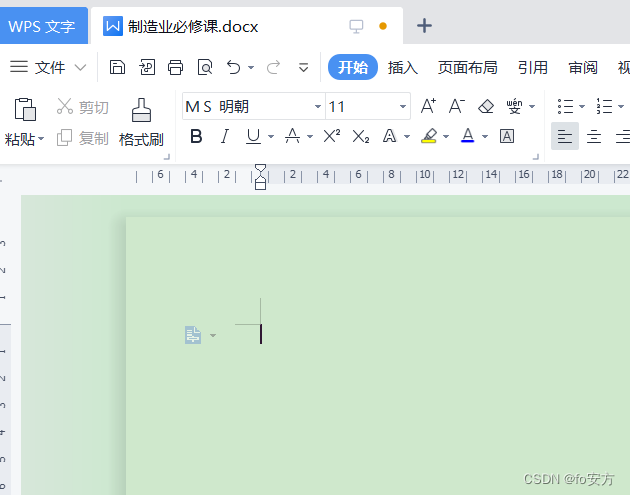Screen dimensions: 630x495
Task: Expand bullet list style dropdown arrow
Action: (582, 106)
